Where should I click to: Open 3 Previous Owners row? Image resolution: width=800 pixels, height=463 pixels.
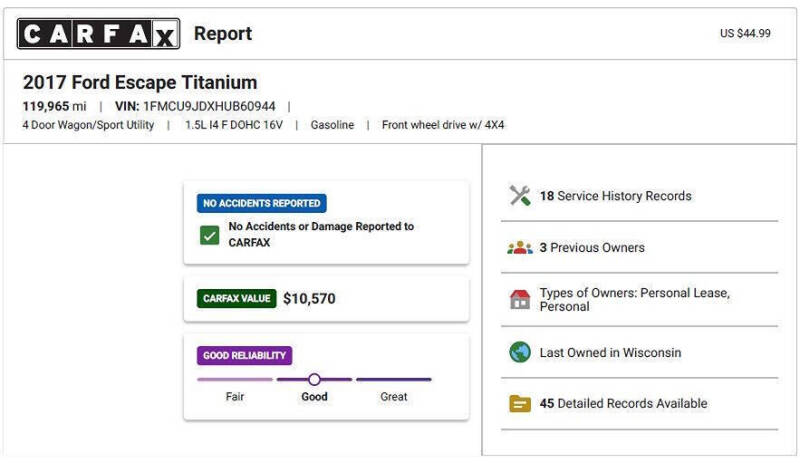click(x=639, y=248)
